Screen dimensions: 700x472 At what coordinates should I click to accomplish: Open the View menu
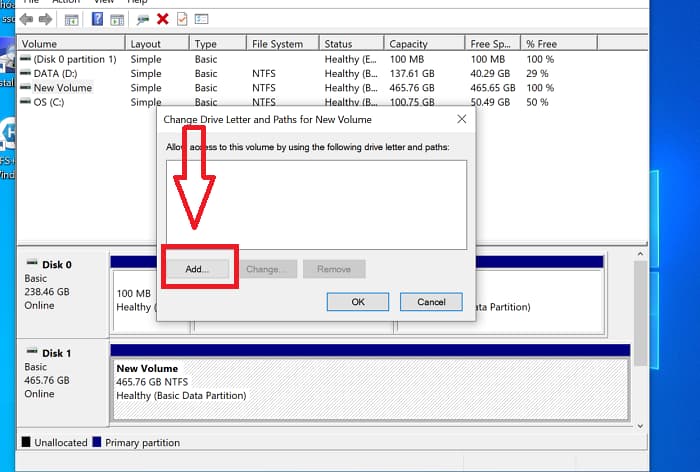point(102,2)
